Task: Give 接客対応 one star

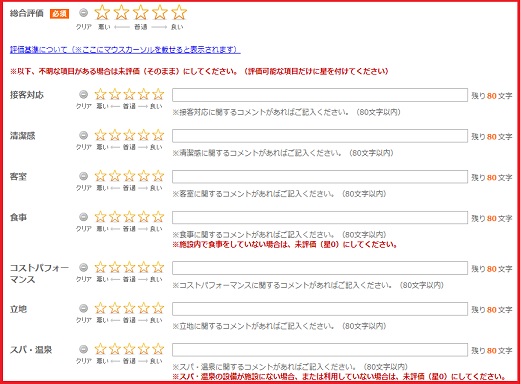Action: (100, 94)
